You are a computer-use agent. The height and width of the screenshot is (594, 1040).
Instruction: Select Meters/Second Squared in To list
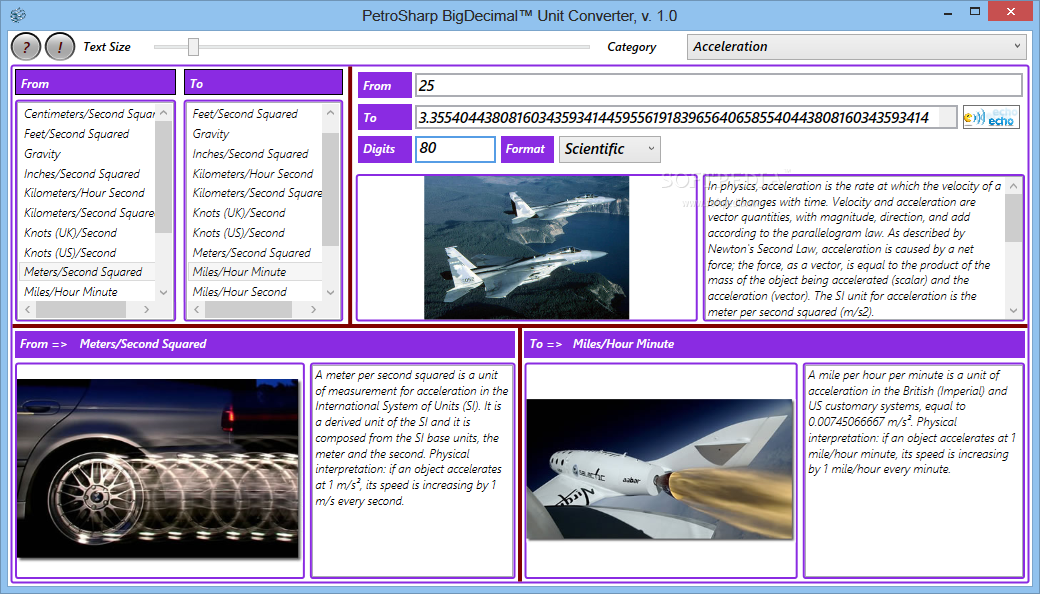click(x=256, y=253)
